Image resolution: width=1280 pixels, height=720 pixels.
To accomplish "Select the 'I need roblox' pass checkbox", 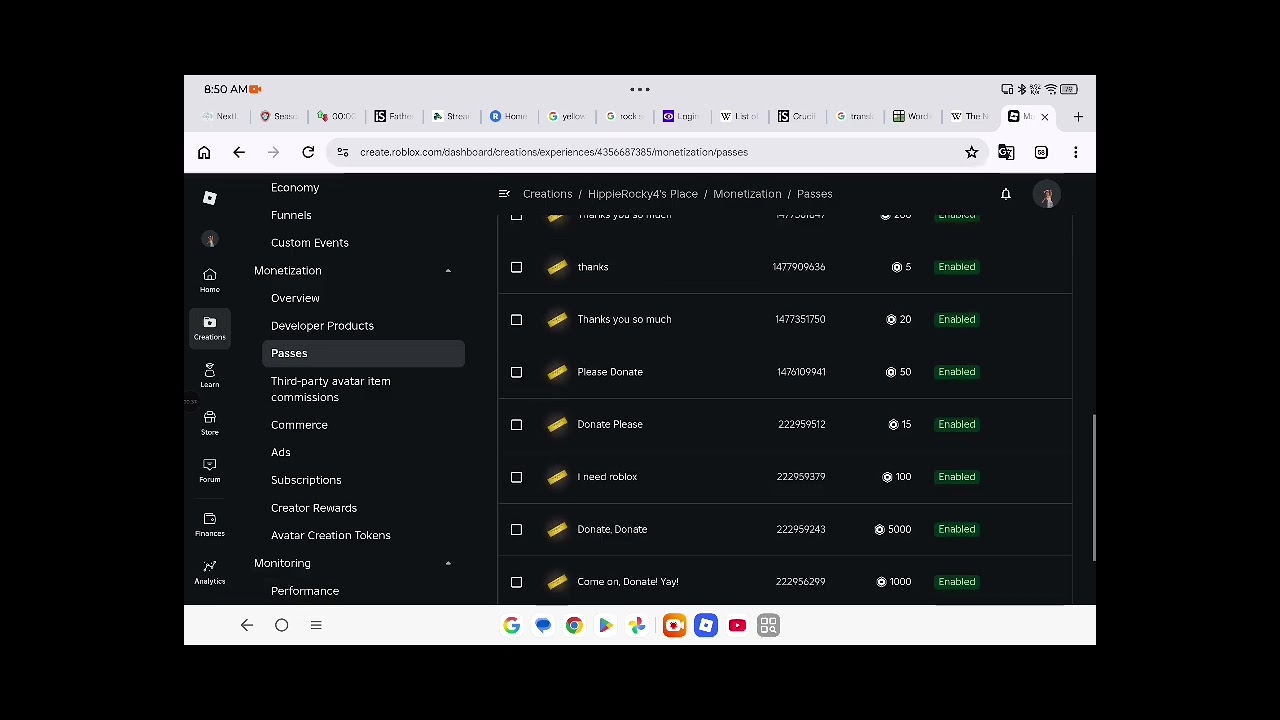I will click(516, 477).
